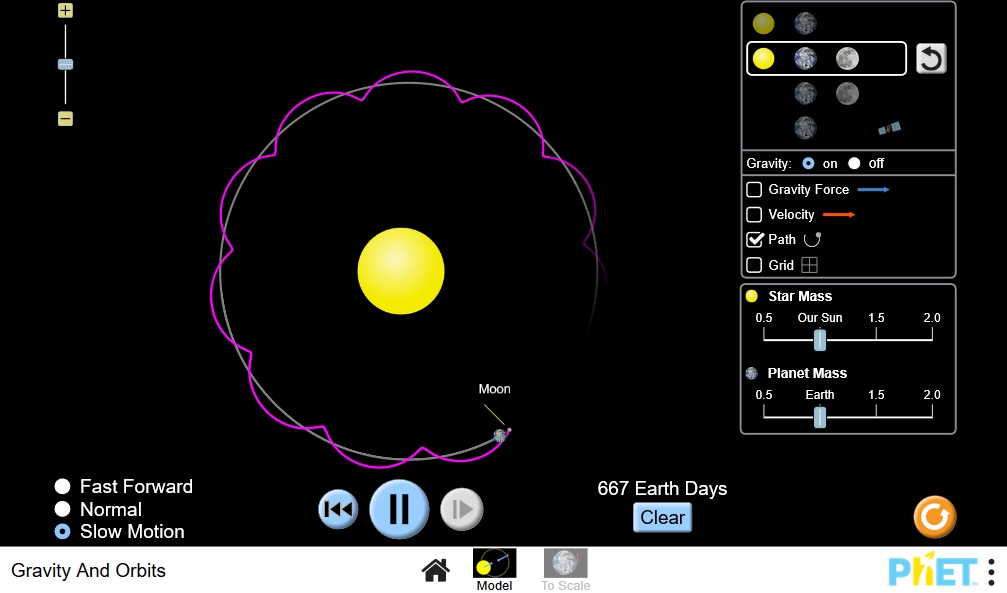Click the Star Mass 2.0 tick label
1007x593 pixels.
[x=932, y=318]
